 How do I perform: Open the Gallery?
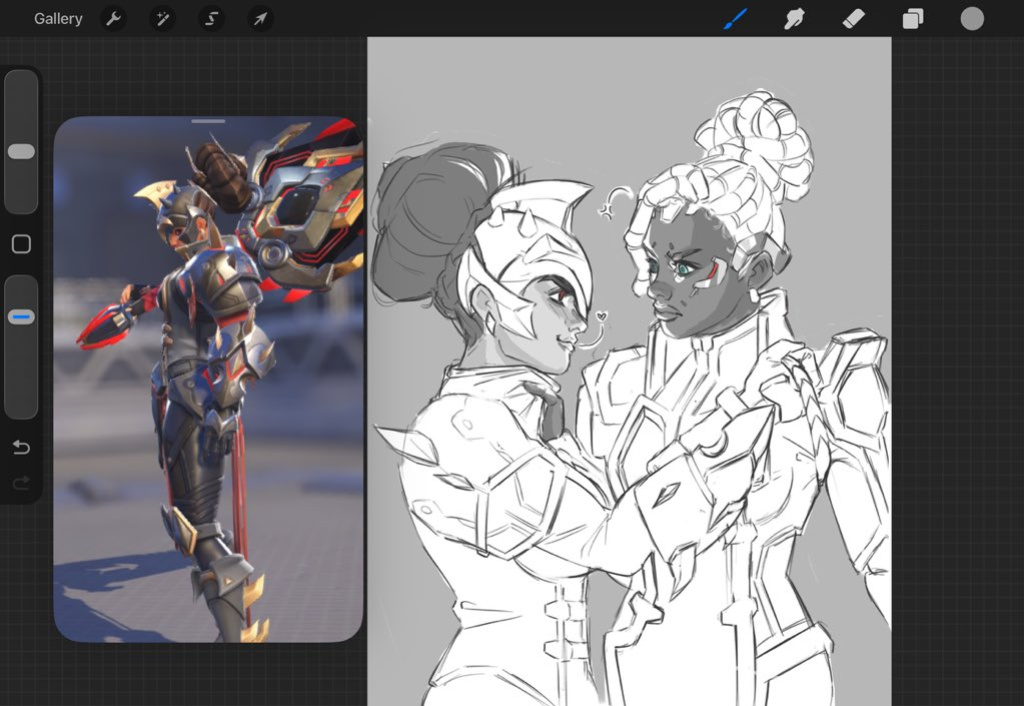click(58, 19)
